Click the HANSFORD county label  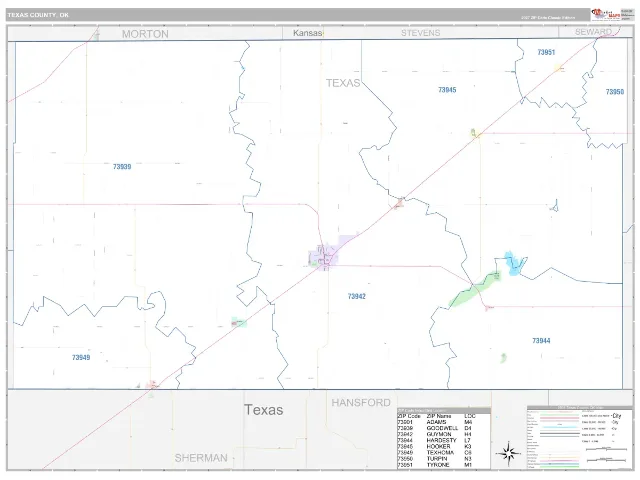[361, 403]
